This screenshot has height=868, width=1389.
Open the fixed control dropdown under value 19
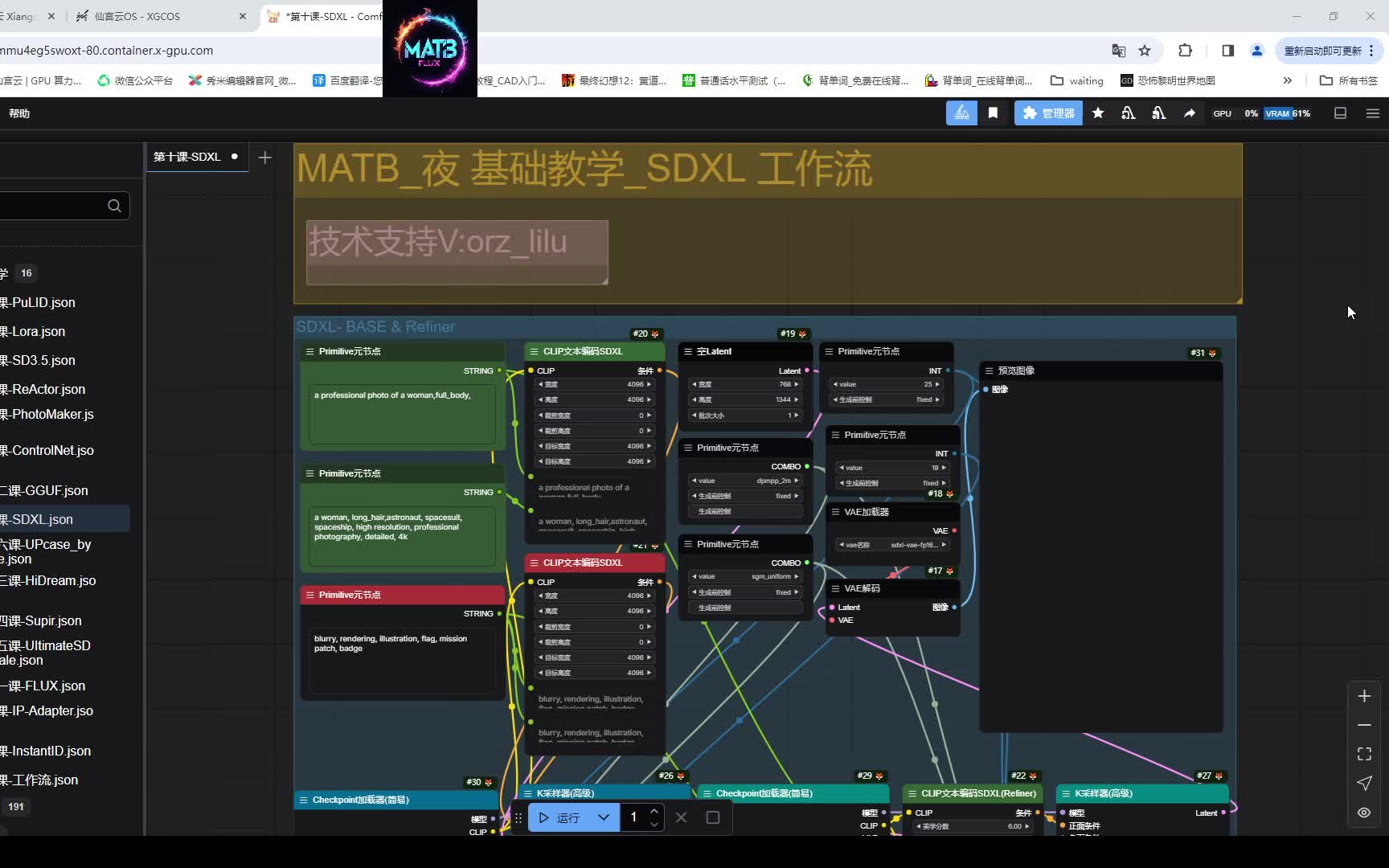tap(893, 483)
